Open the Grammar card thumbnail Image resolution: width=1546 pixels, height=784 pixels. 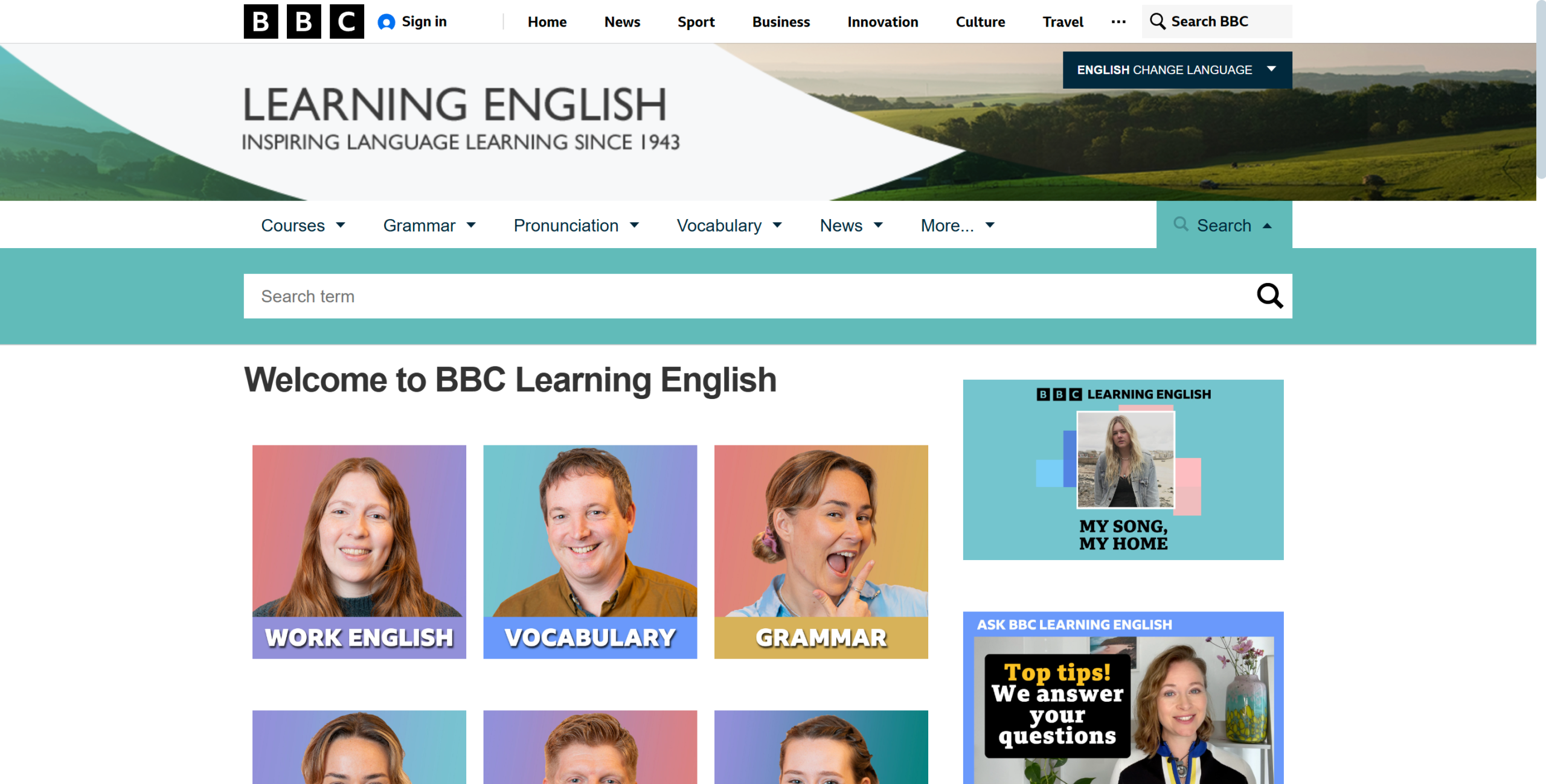pos(821,552)
